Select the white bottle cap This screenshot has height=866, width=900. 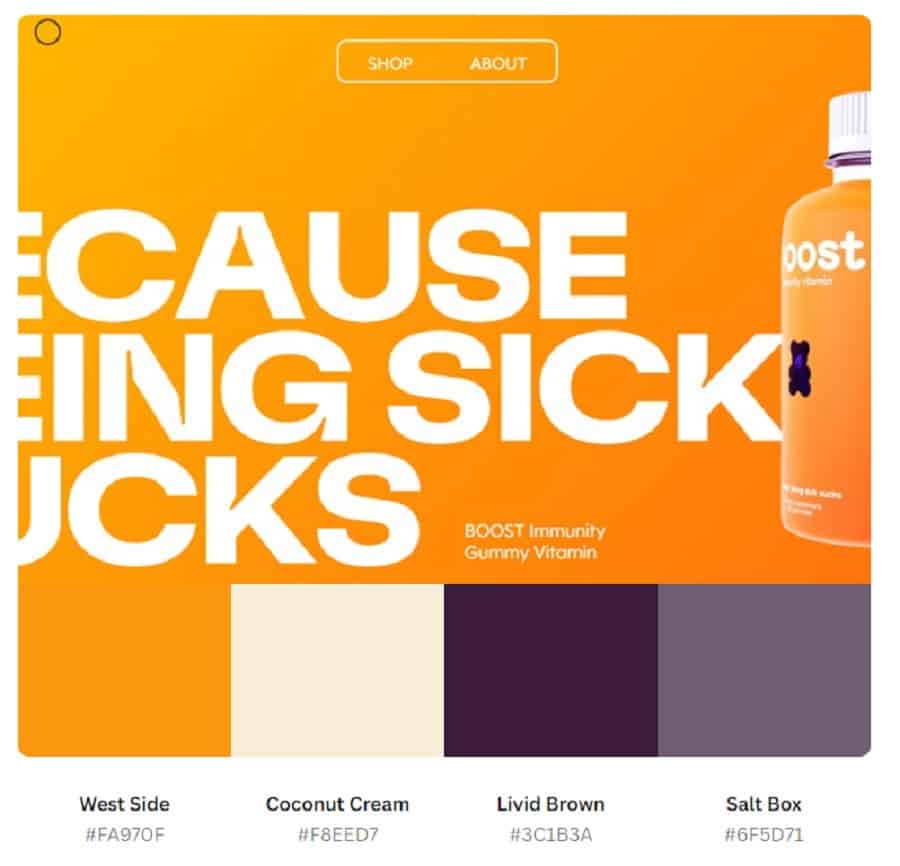(x=850, y=122)
